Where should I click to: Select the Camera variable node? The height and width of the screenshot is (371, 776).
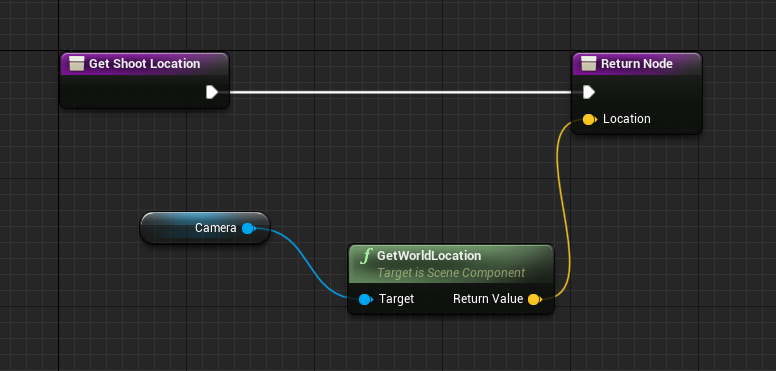click(x=205, y=228)
